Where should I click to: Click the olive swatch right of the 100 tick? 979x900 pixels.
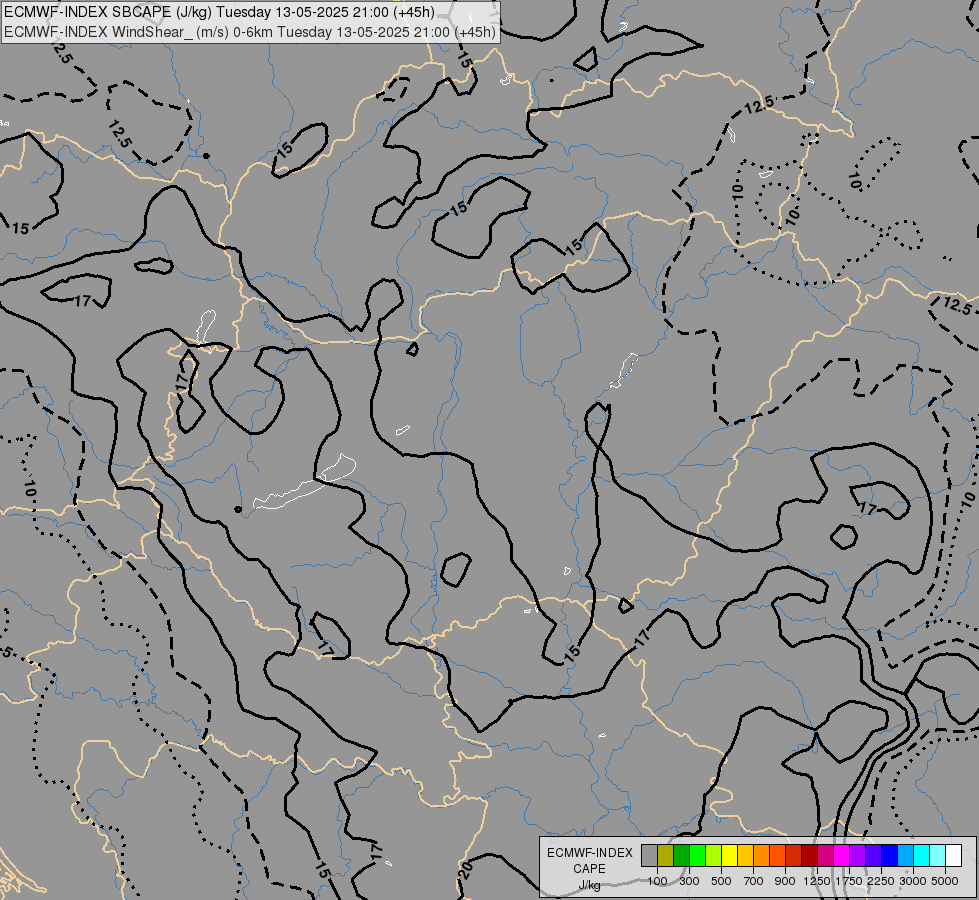coord(666,855)
